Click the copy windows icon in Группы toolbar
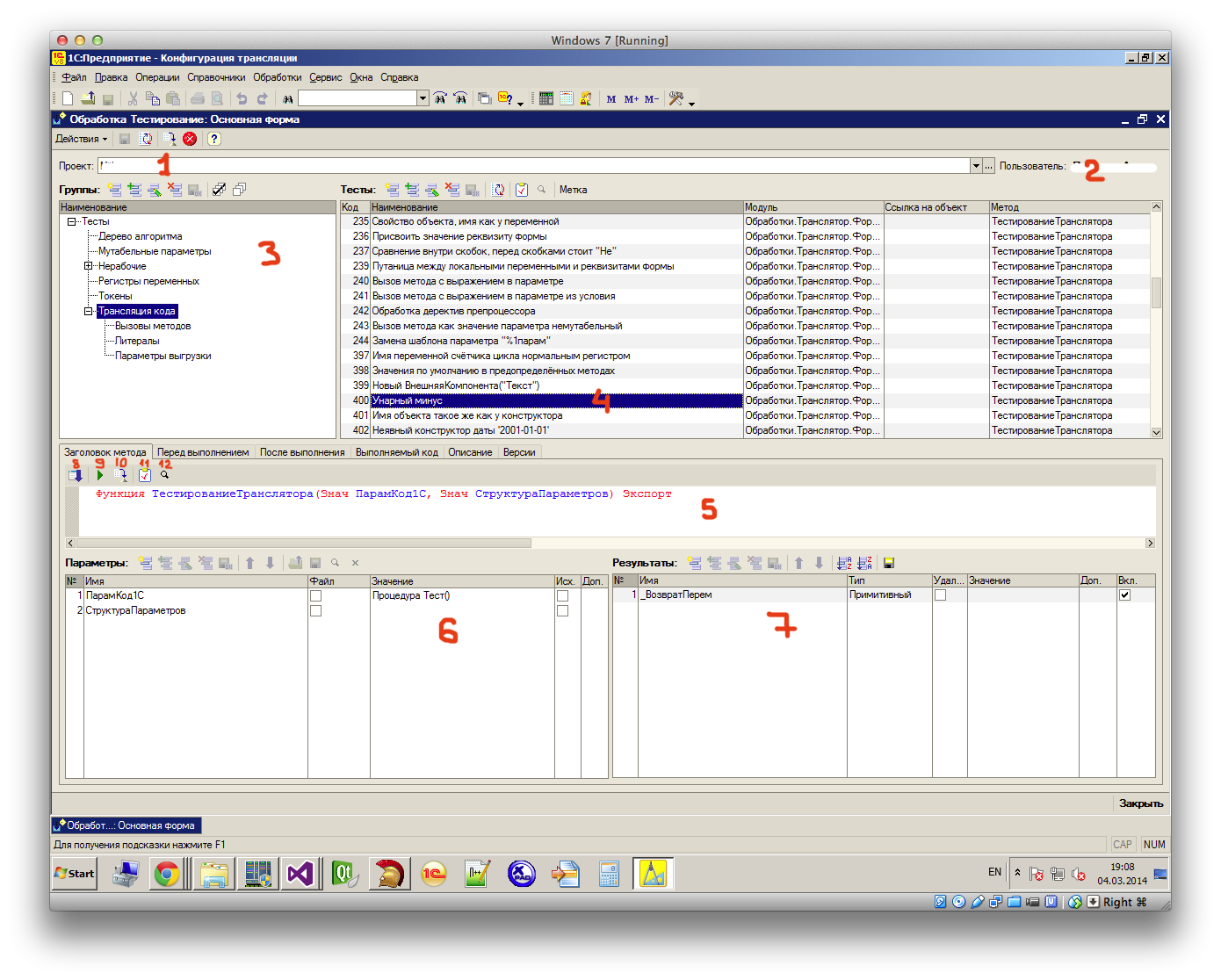This screenshot has height=980, width=1221. (239, 190)
